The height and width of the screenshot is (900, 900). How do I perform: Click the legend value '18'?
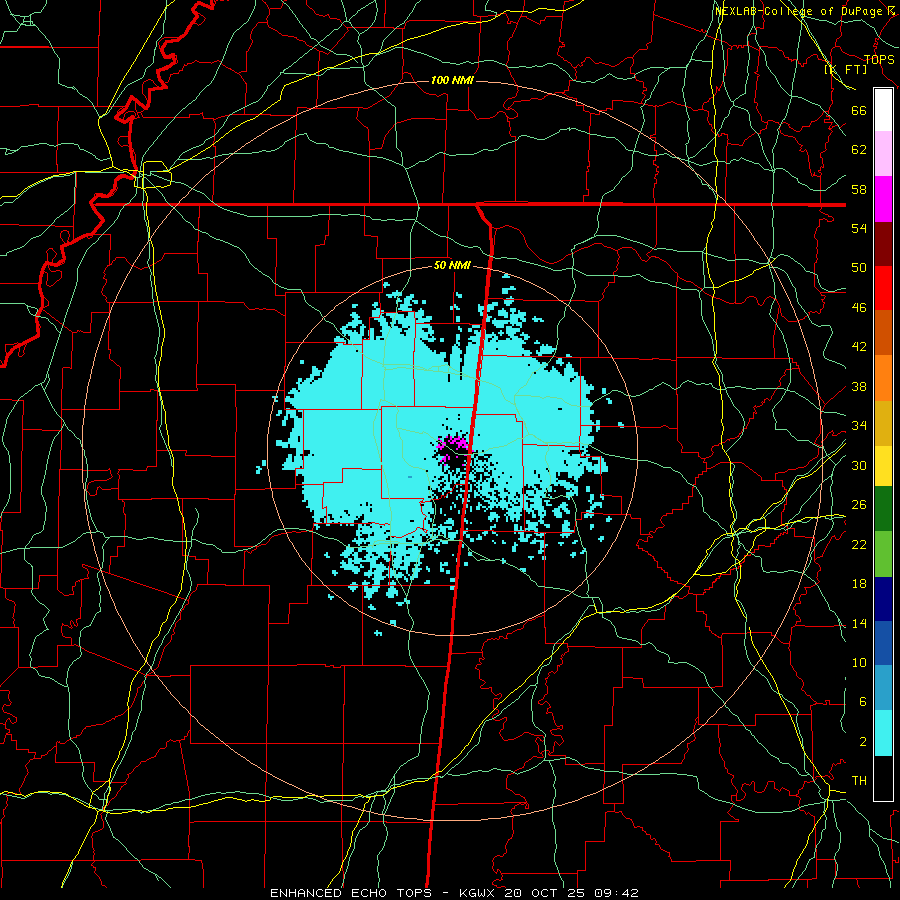pyautogui.click(x=859, y=584)
